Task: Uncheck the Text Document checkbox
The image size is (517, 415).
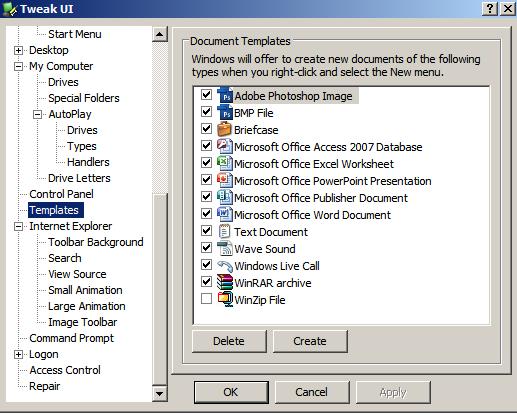Action: 207,231
